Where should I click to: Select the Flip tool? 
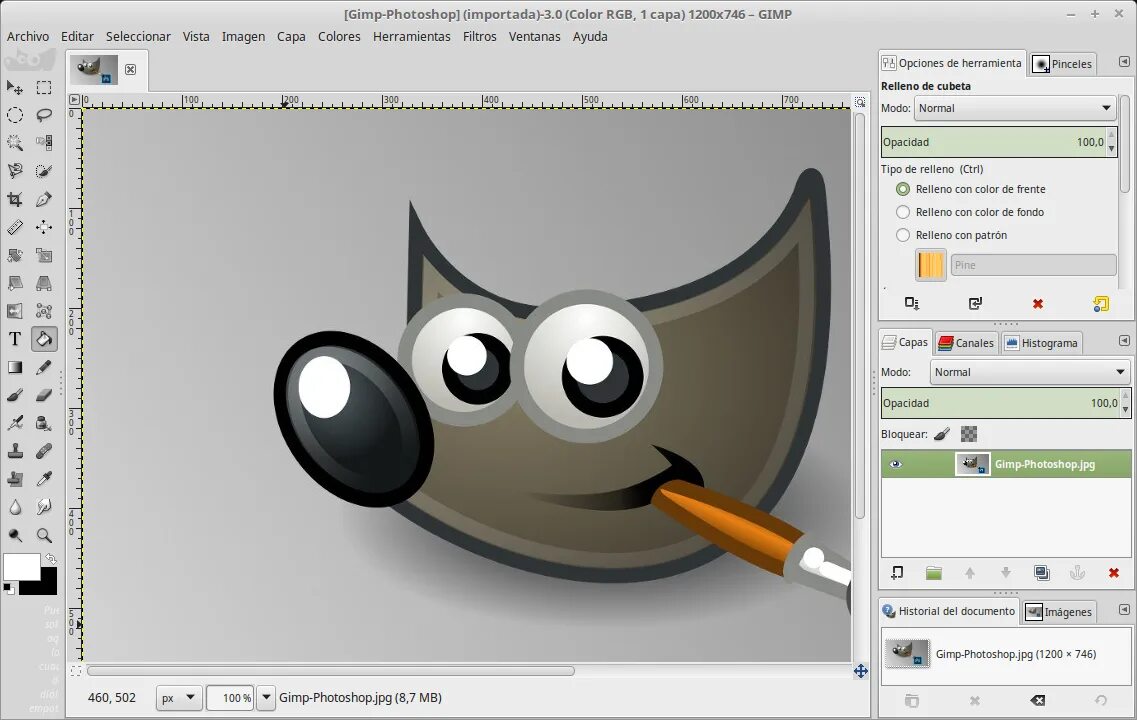click(x=15, y=311)
